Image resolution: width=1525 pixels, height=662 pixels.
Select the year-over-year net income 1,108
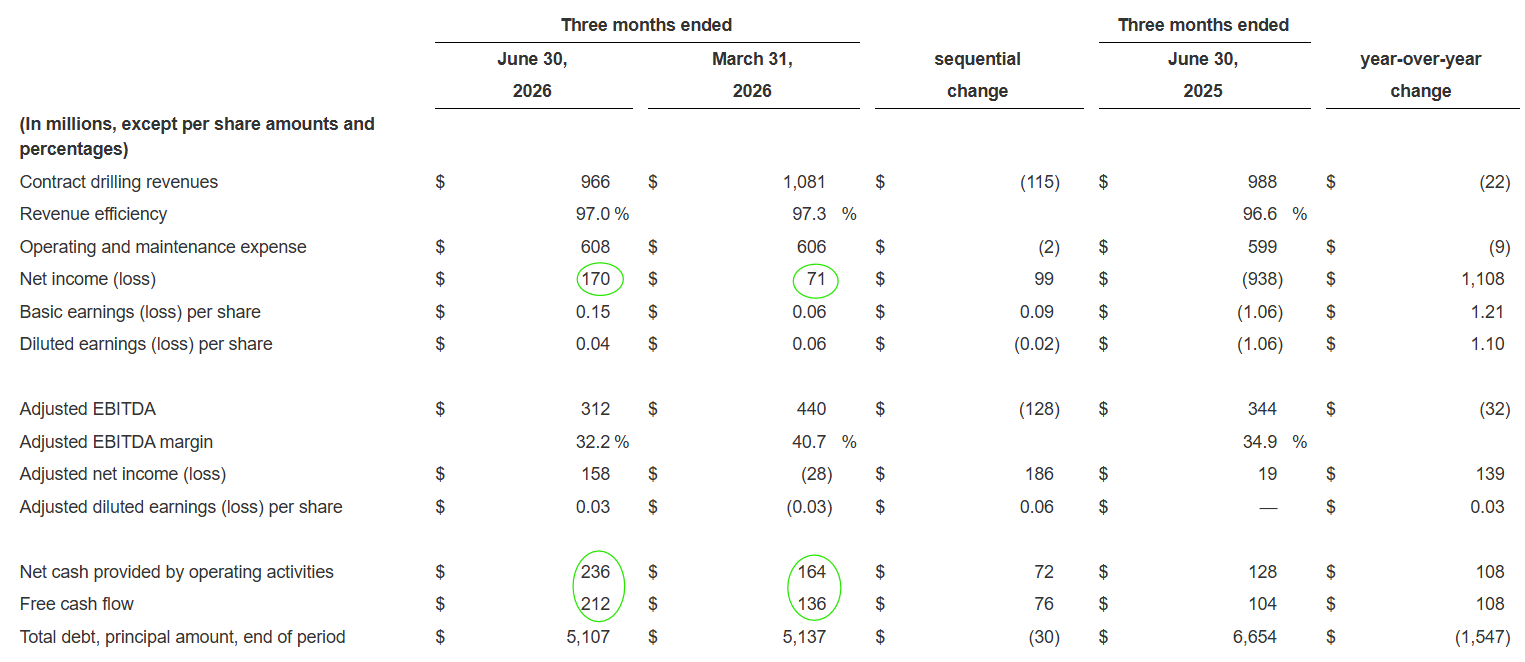click(1482, 279)
